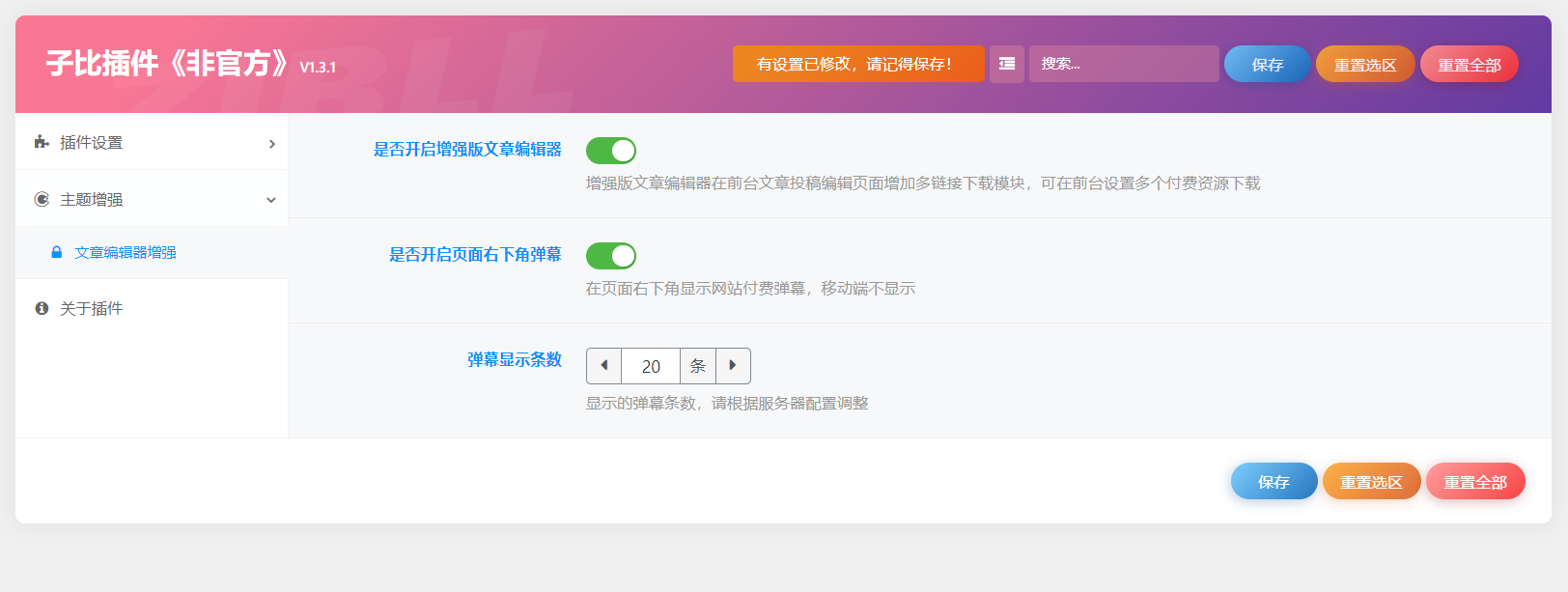
Task: Click the top 重置选区 button in header
Action: tap(1365, 64)
